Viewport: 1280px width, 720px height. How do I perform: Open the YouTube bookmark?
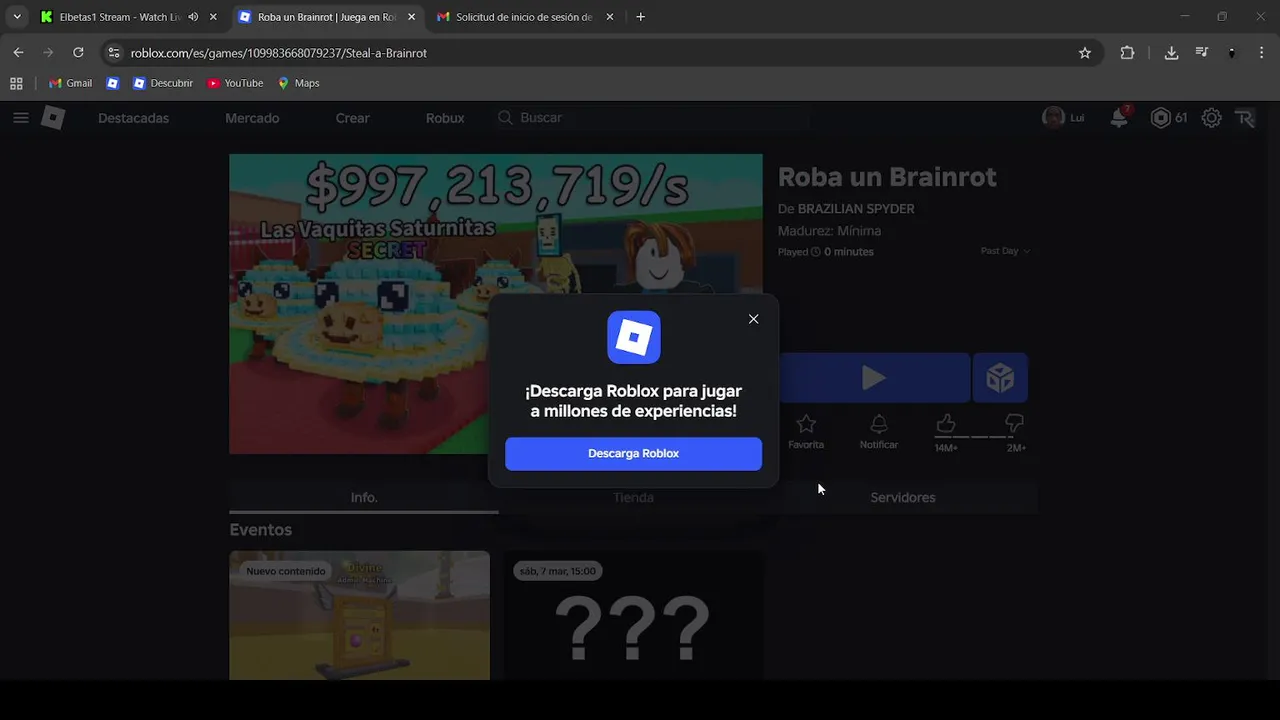pos(235,83)
